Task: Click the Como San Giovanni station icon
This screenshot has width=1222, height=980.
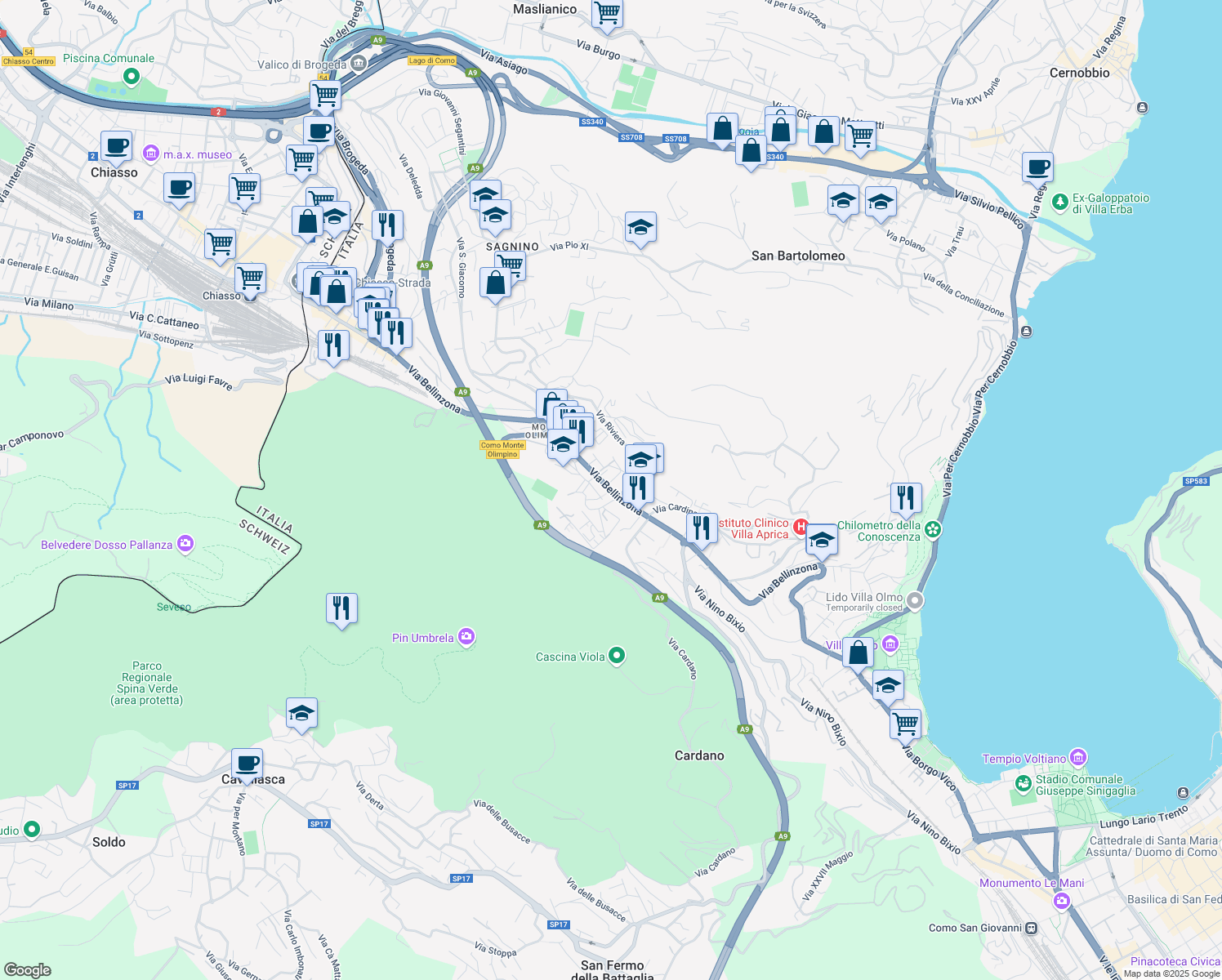Action: (1032, 928)
